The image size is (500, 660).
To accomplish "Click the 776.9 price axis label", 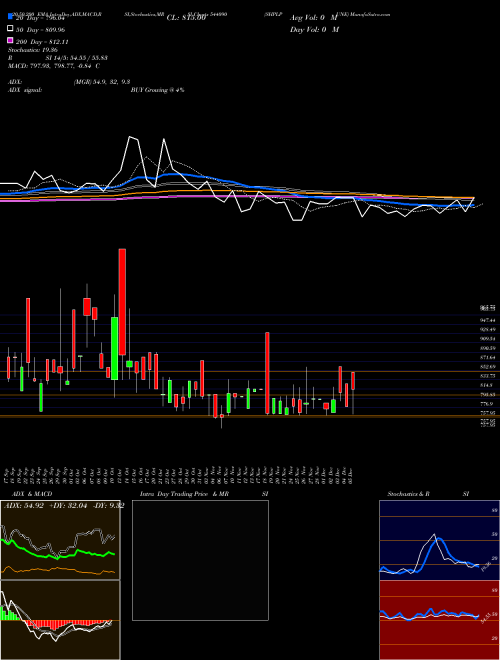I will click(487, 404).
